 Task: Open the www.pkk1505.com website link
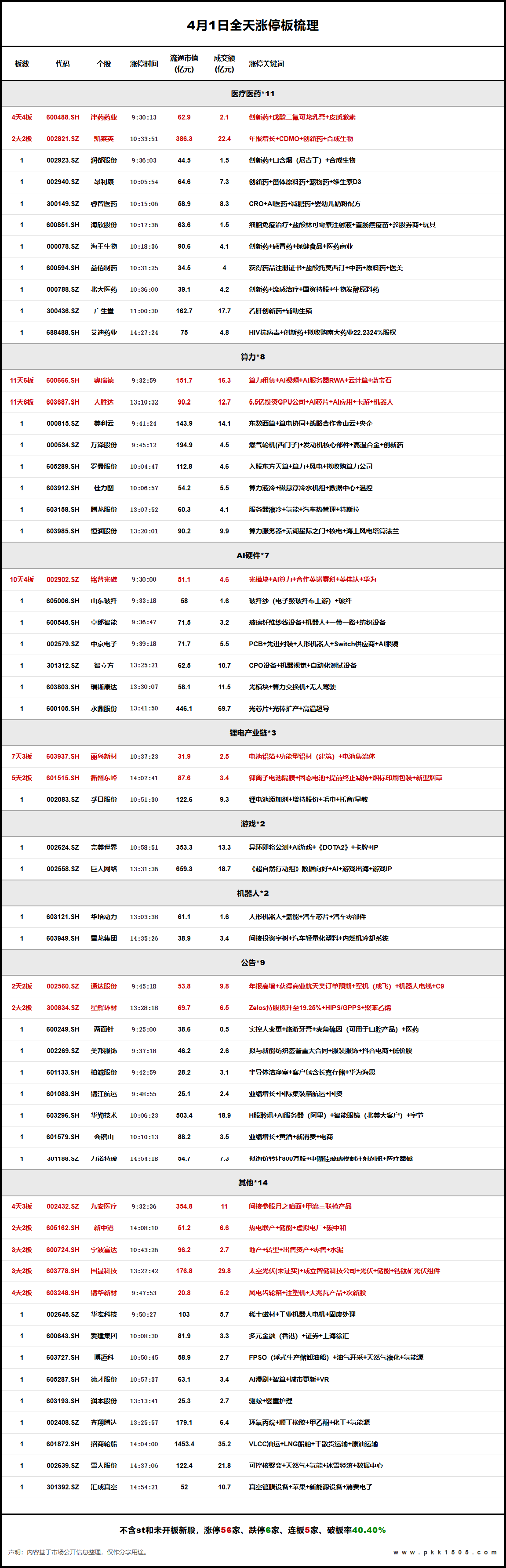click(x=445, y=1552)
